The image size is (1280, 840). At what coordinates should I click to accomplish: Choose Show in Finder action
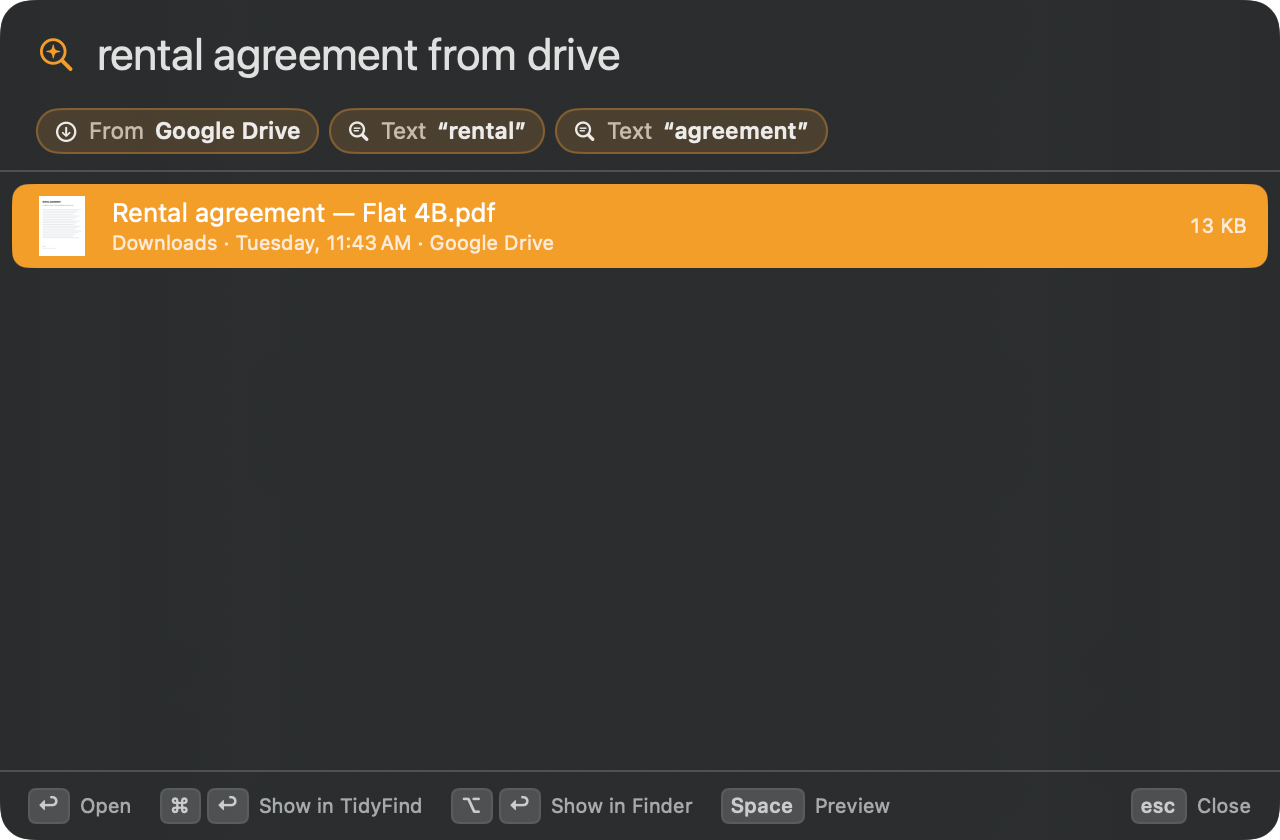point(621,806)
